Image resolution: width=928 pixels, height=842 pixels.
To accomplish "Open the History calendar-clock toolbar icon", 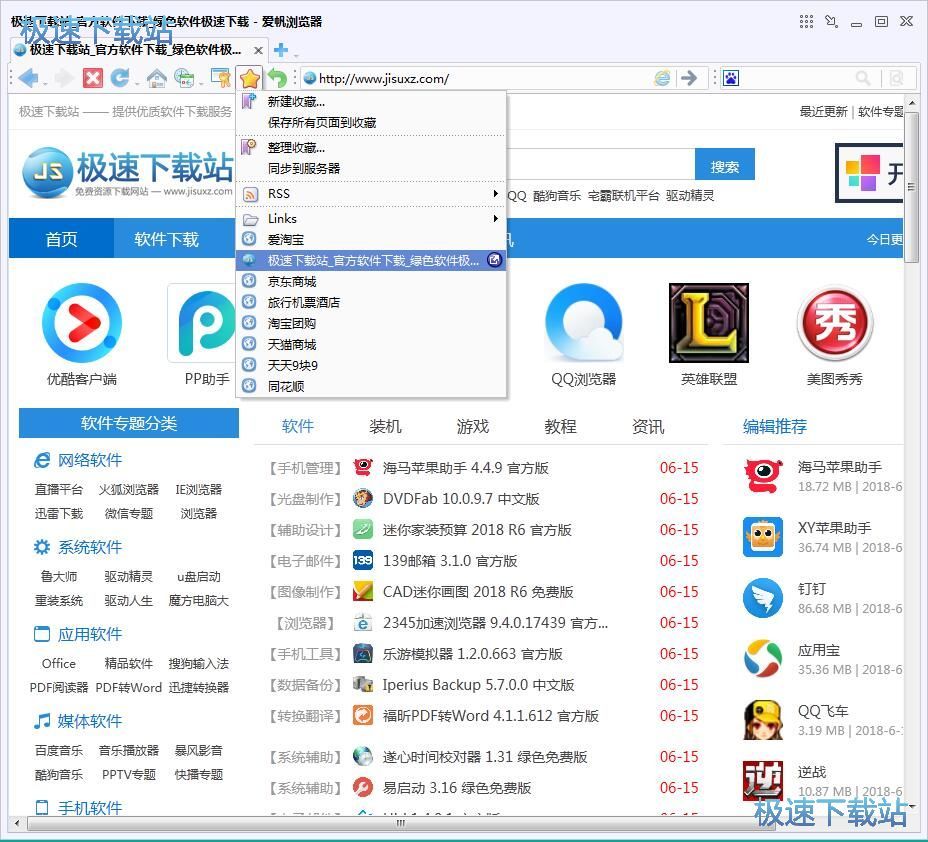I will (183, 78).
